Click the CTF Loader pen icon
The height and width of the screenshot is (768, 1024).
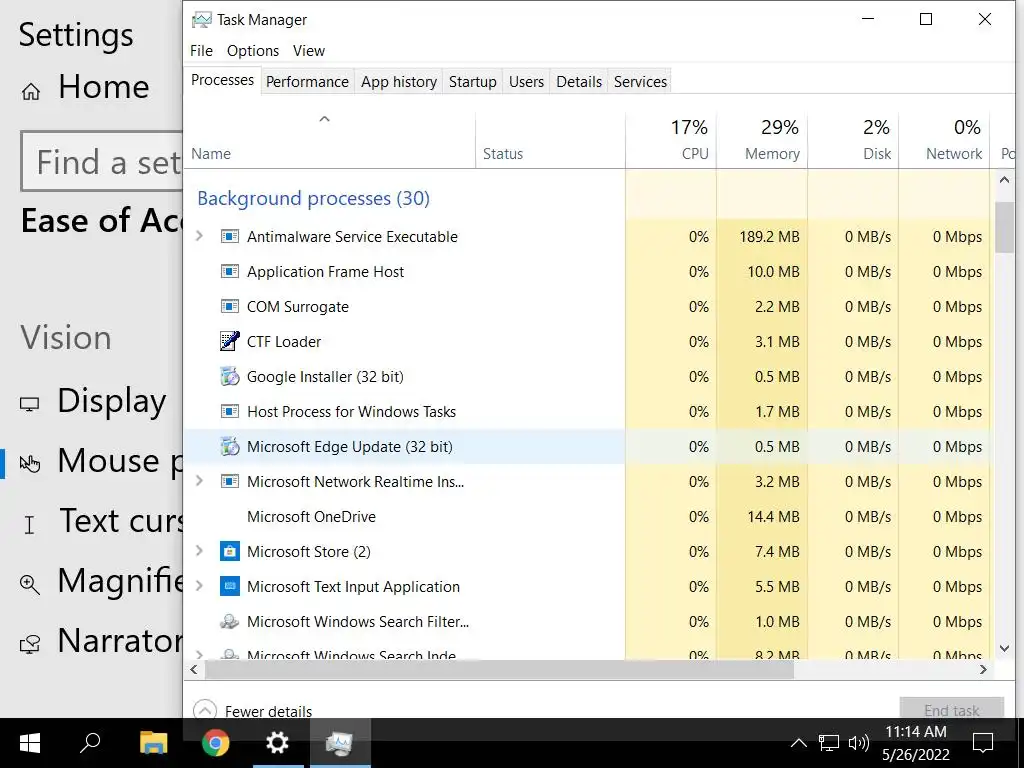[x=229, y=342]
